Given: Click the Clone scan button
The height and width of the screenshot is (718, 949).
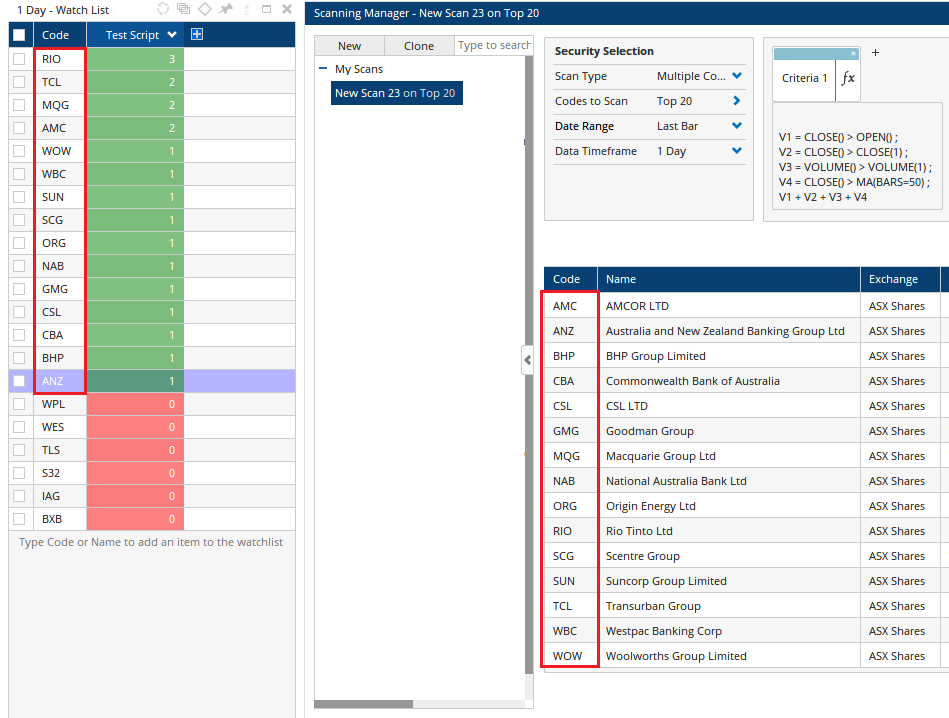Looking at the screenshot, I should tap(419, 46).
